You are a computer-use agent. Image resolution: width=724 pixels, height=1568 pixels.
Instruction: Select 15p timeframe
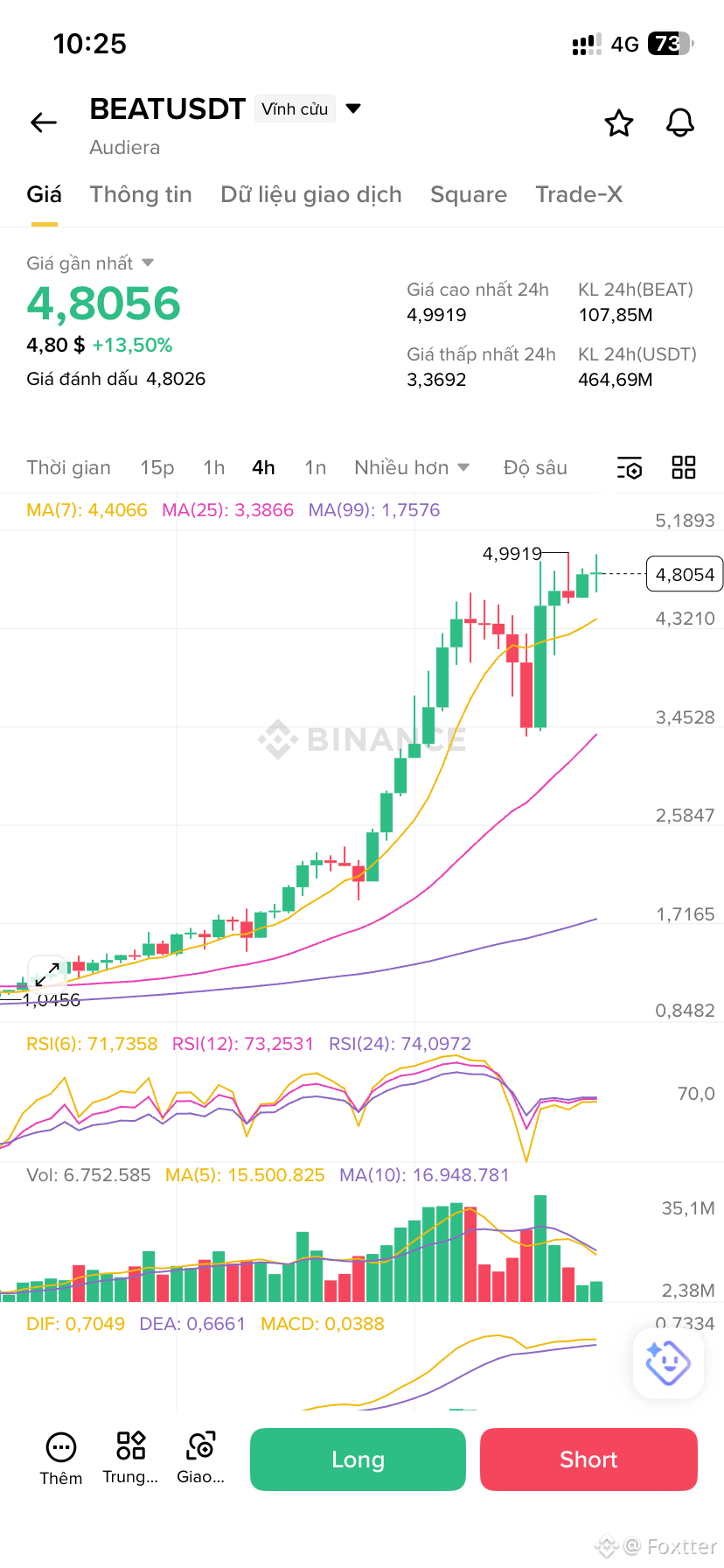click(x=157, y=468)
